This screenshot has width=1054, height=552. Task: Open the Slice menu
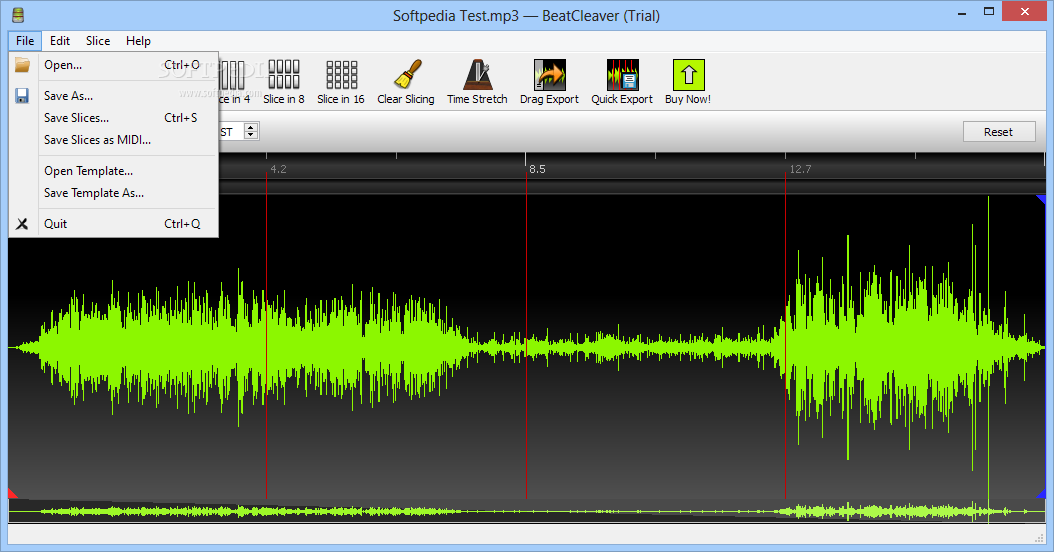(98, 41)
